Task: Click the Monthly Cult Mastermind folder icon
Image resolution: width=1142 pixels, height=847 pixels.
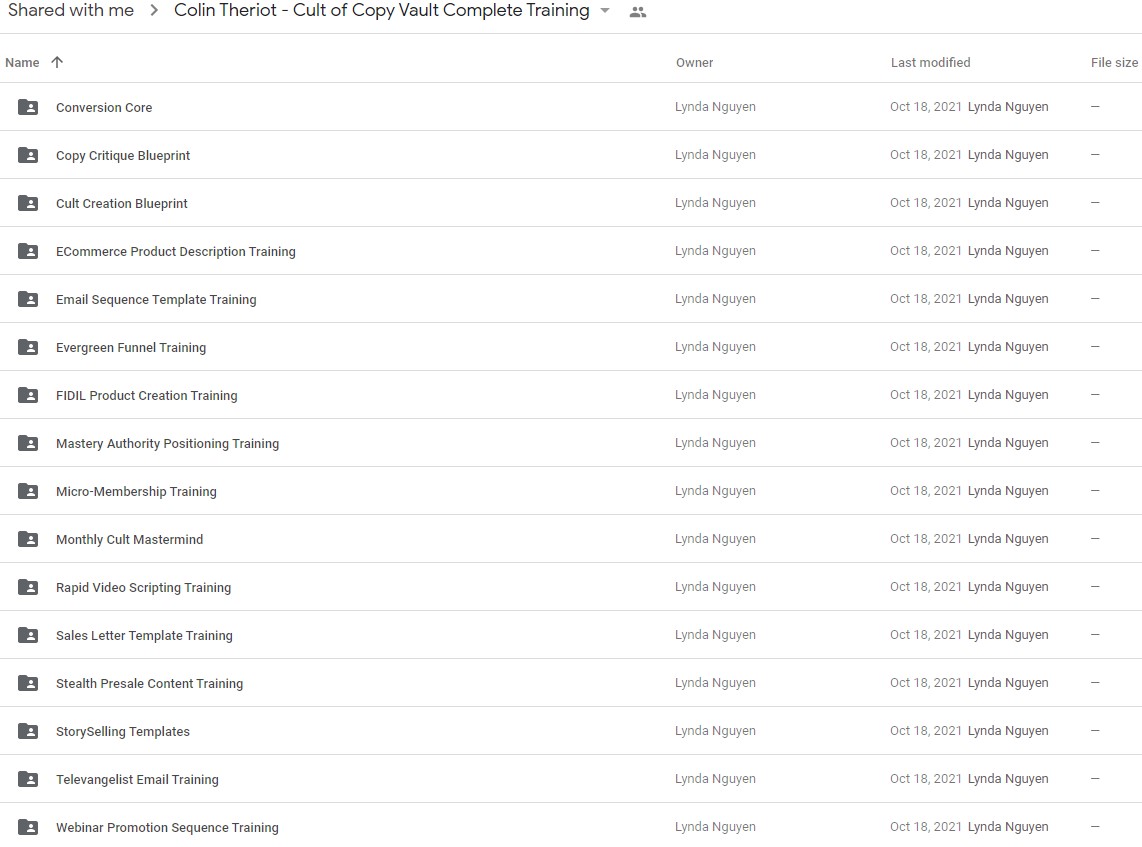Action: point(28,540)
